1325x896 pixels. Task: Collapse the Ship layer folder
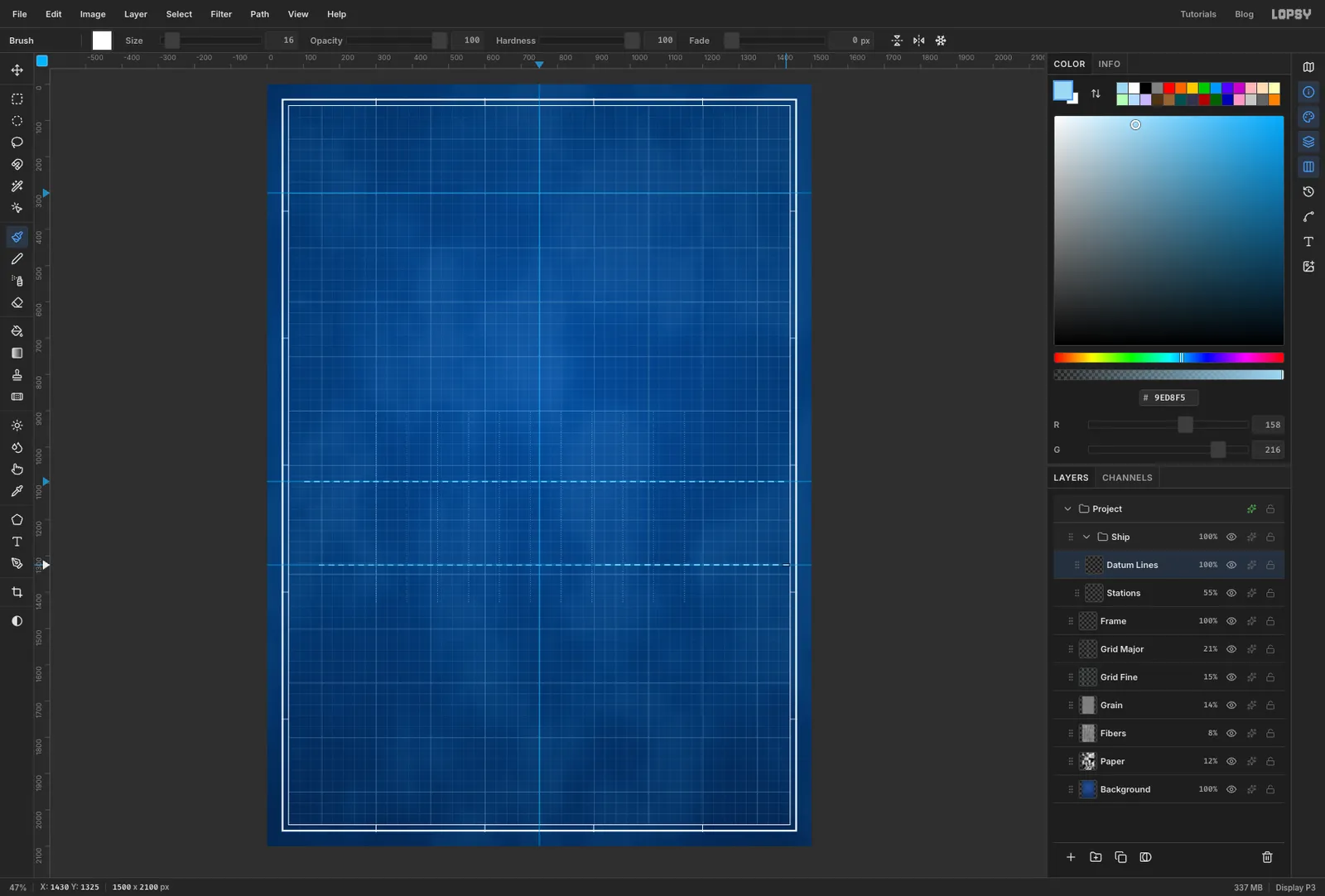pos(1086,537)
